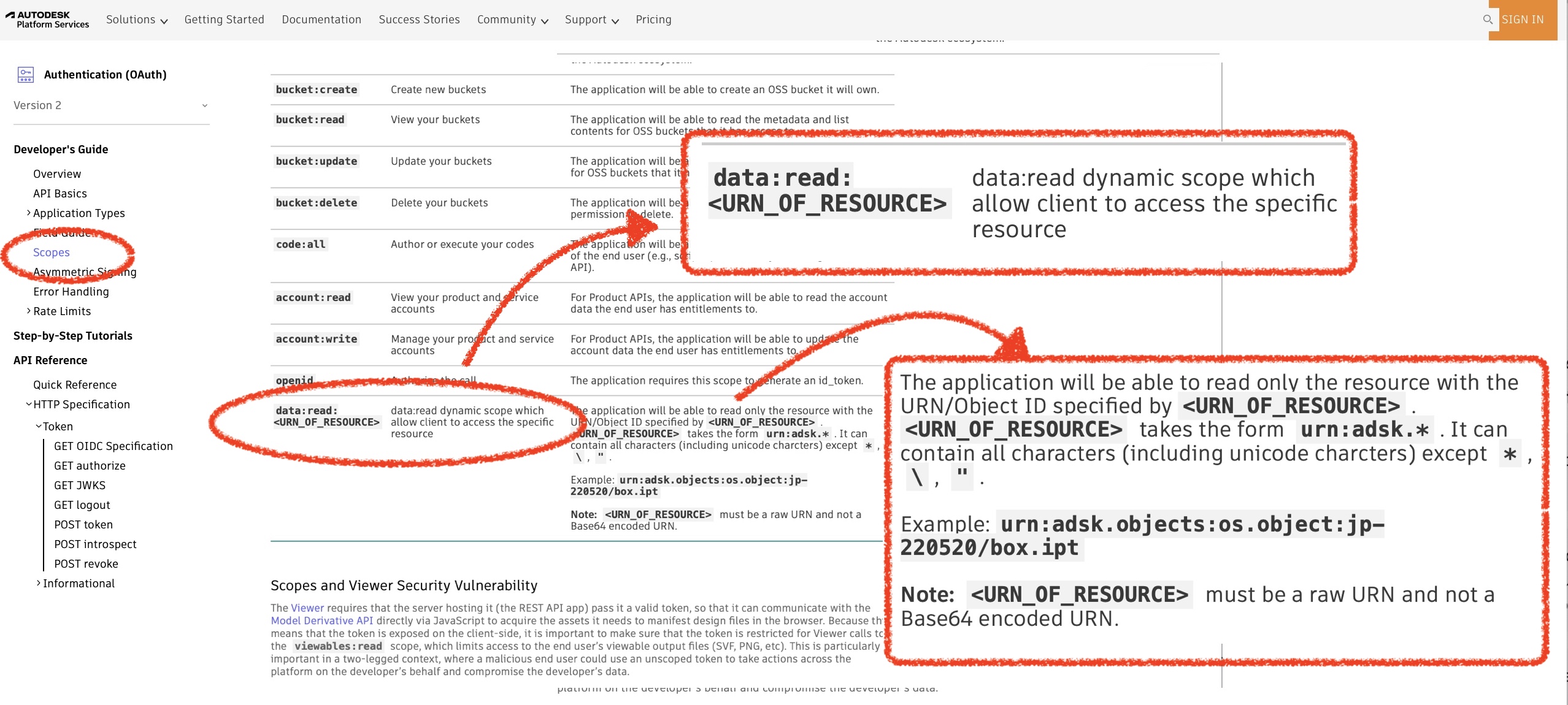The height and width of the screenshot is (705, 1568).
Task: Click the openid scope cell
Action: click(294, 381)
